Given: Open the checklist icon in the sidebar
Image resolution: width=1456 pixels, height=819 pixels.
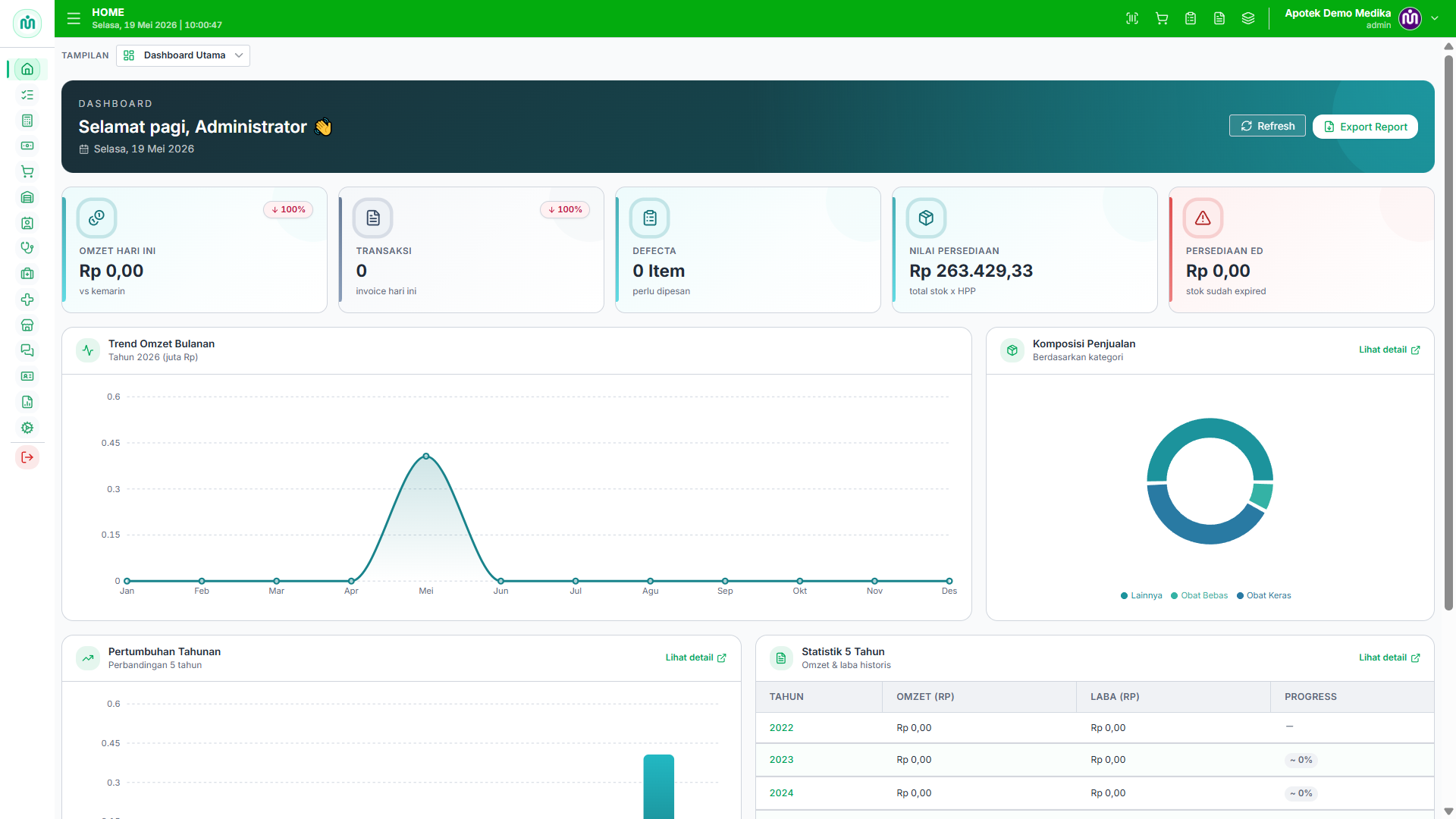Looking at the screenshot, I should (27, 95).
